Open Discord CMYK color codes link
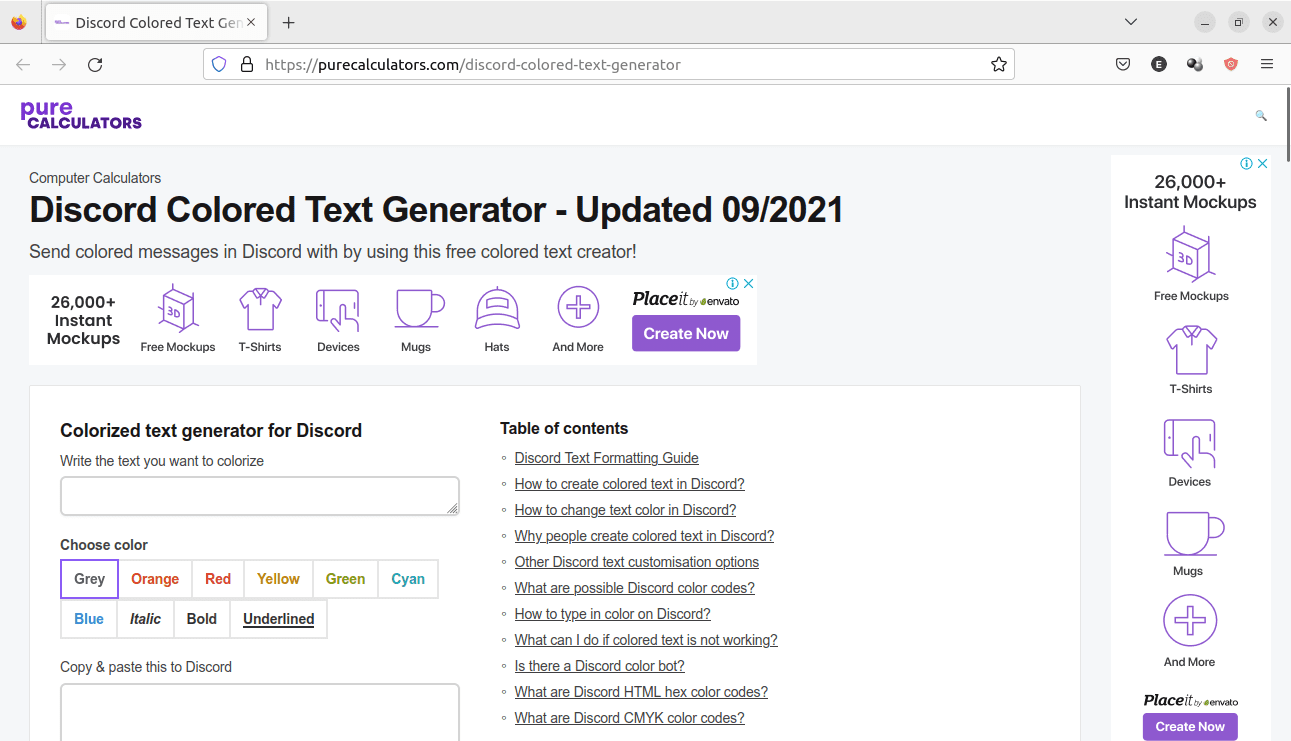Viewport: 1291px width, 741px height. click(630, 718)
